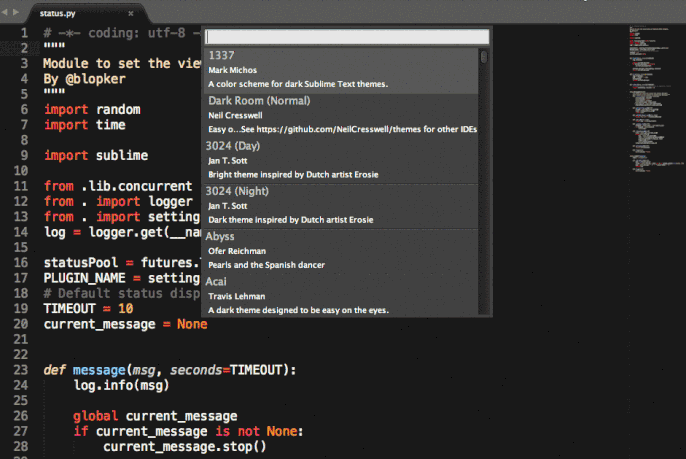Click the 'Neil Cresswell' author text
Screen dimensions: 686x459
235,116
